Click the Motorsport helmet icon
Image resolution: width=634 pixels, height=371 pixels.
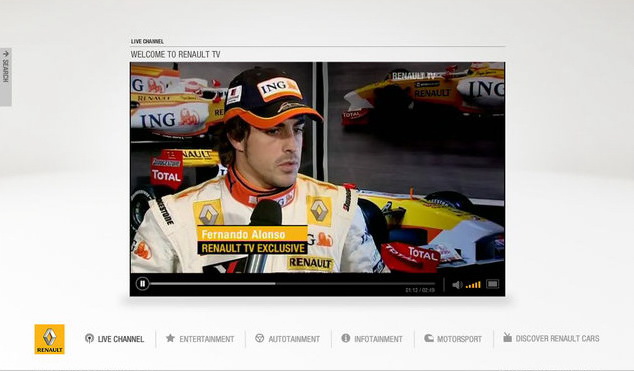point(429,338)
